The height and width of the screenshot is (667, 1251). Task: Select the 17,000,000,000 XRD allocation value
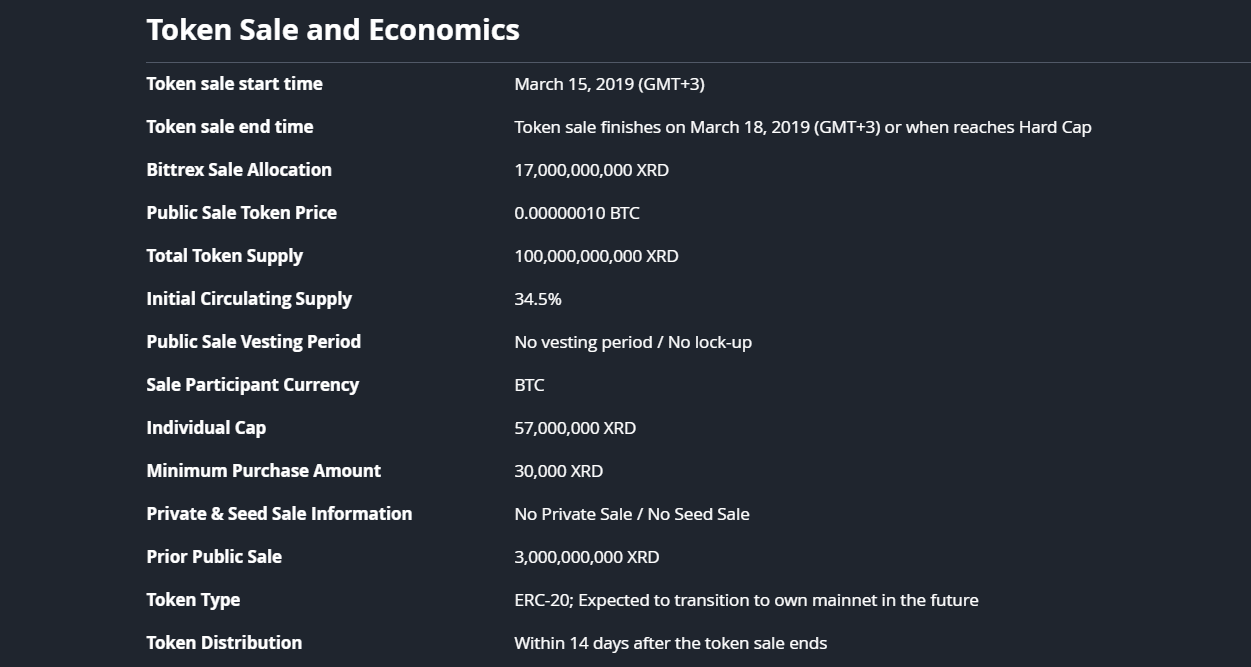point(591,170)
